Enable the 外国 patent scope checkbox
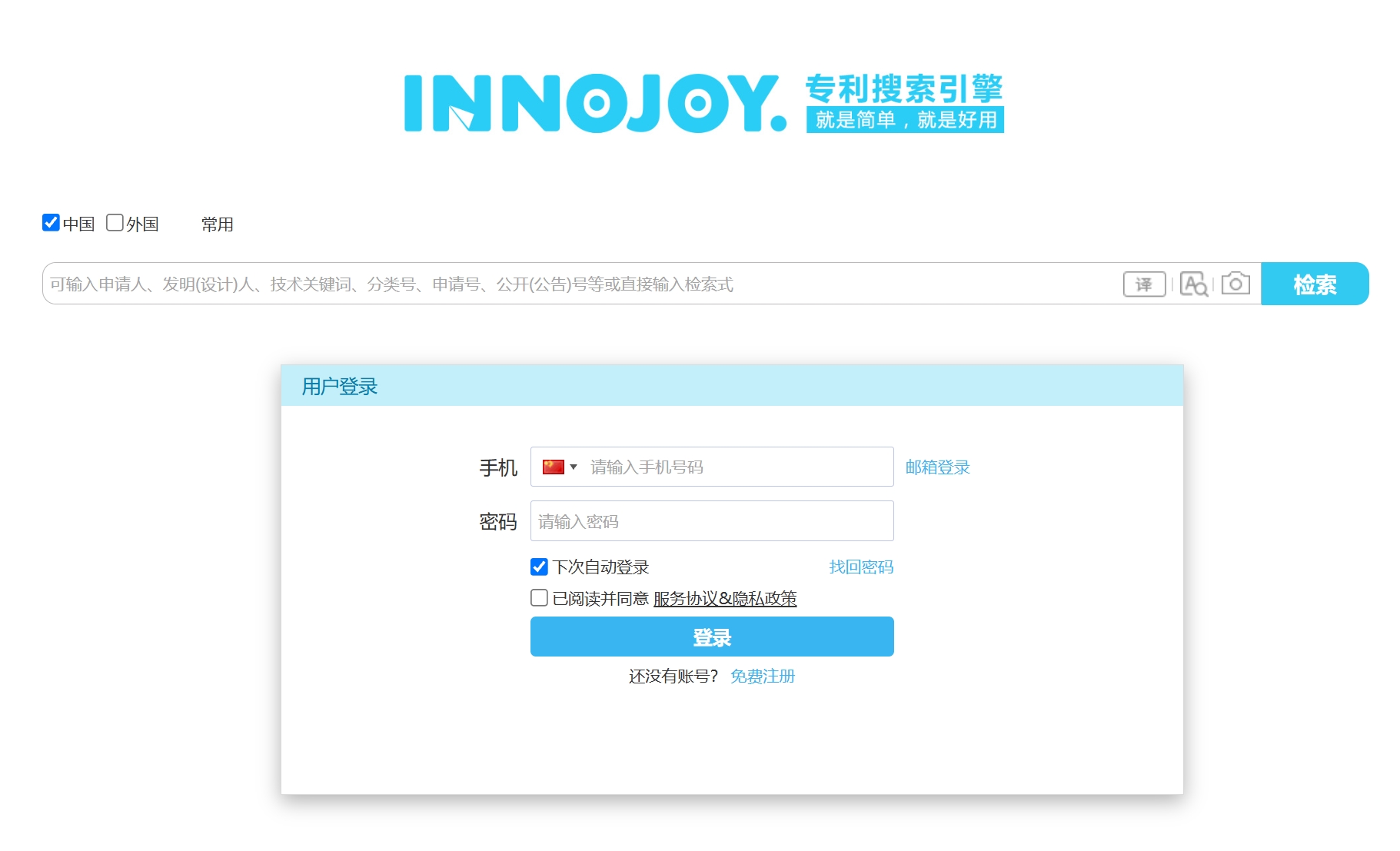This screenshot has width=1400, height=851. (x=115, y=222)
